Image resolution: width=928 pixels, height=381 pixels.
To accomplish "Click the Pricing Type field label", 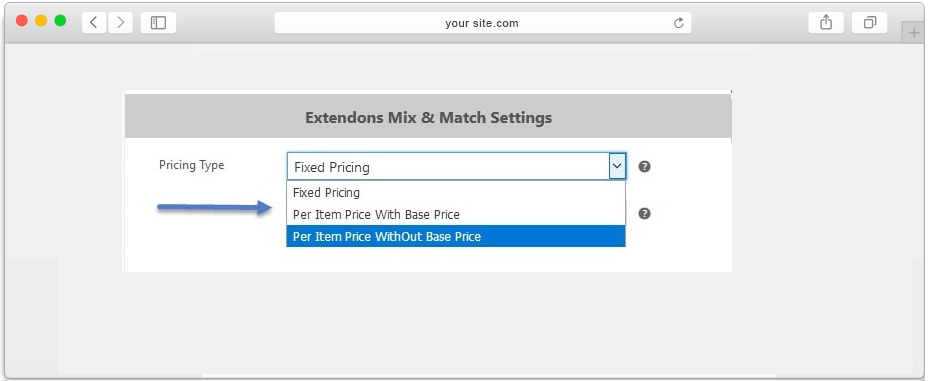I will point(192,165).
